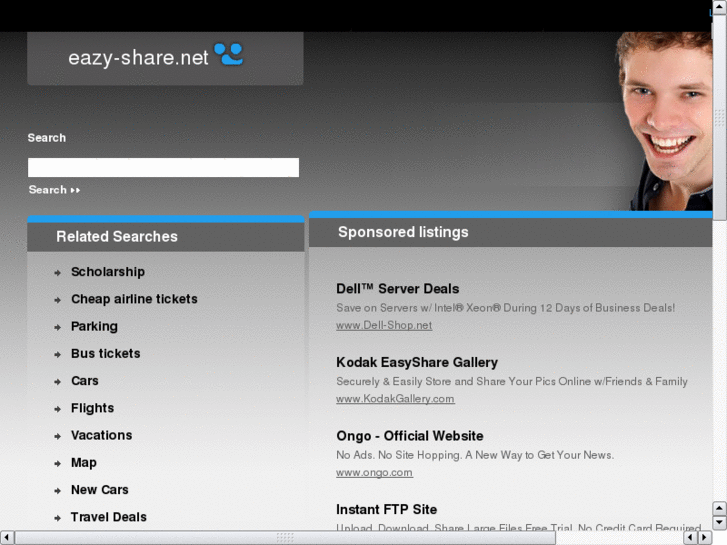This screenshot has height=545, width=727.
Task: Click arrow bullet beside Parking
Action: 57,327
